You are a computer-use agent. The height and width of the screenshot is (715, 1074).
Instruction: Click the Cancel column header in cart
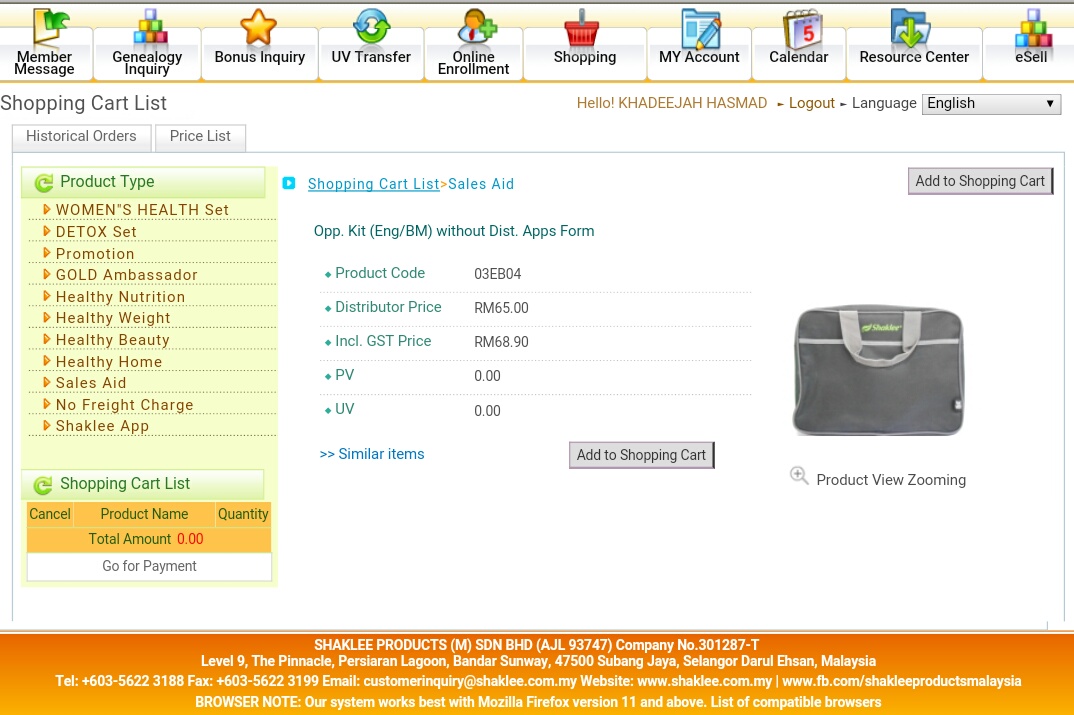click(x=50, y=514)
